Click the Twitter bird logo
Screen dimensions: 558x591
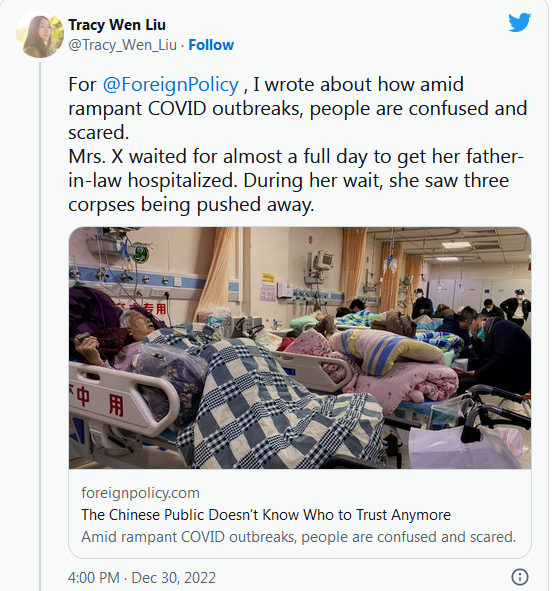click(x=520, y=22)
